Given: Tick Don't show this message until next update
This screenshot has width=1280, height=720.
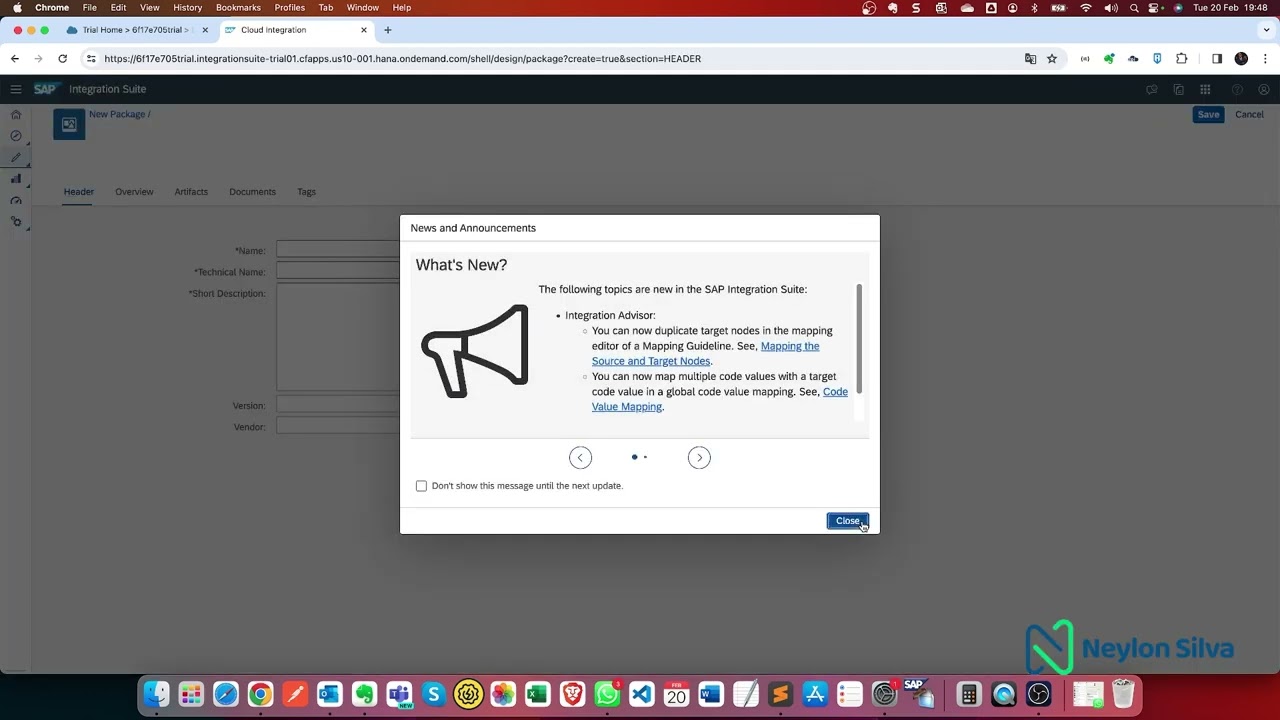Looking at the screenshot, I should tap(421, 486).
